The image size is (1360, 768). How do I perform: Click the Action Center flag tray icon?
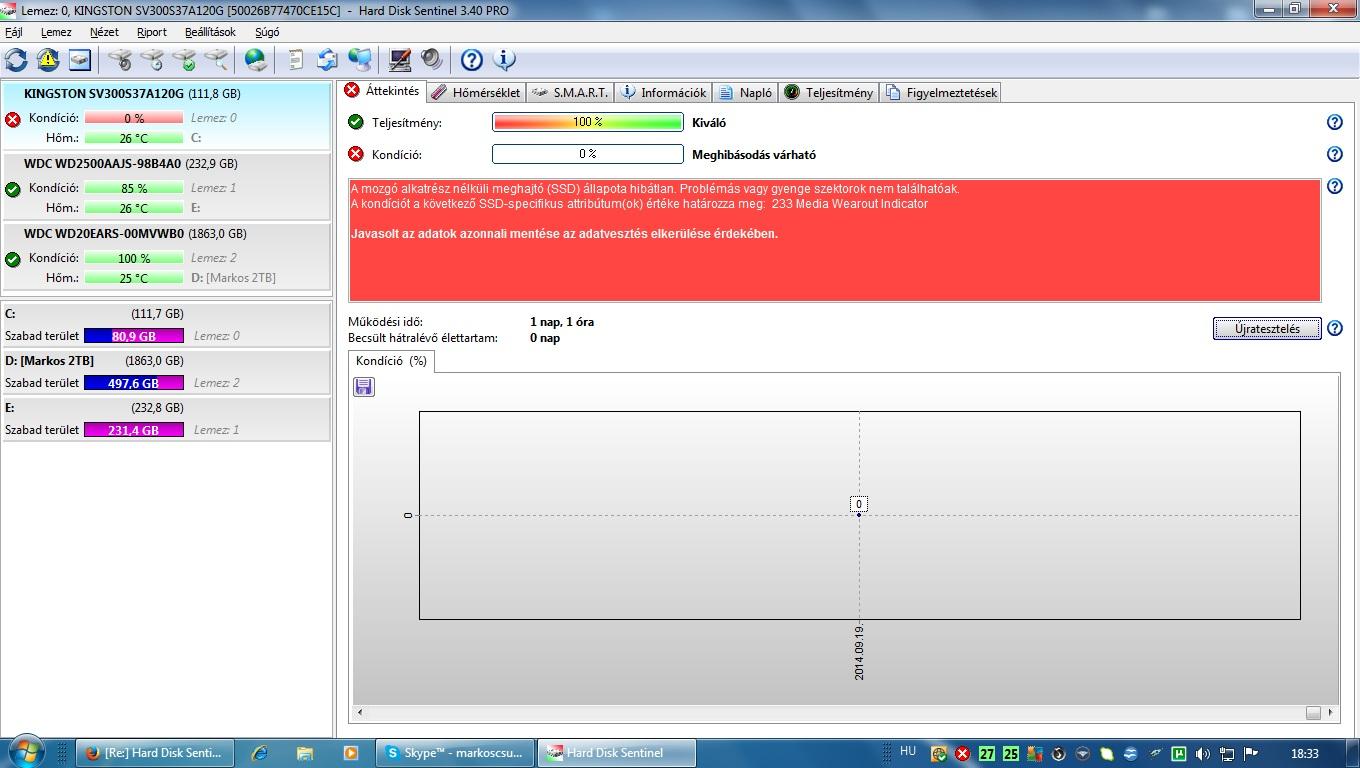tap(1250, 754)
